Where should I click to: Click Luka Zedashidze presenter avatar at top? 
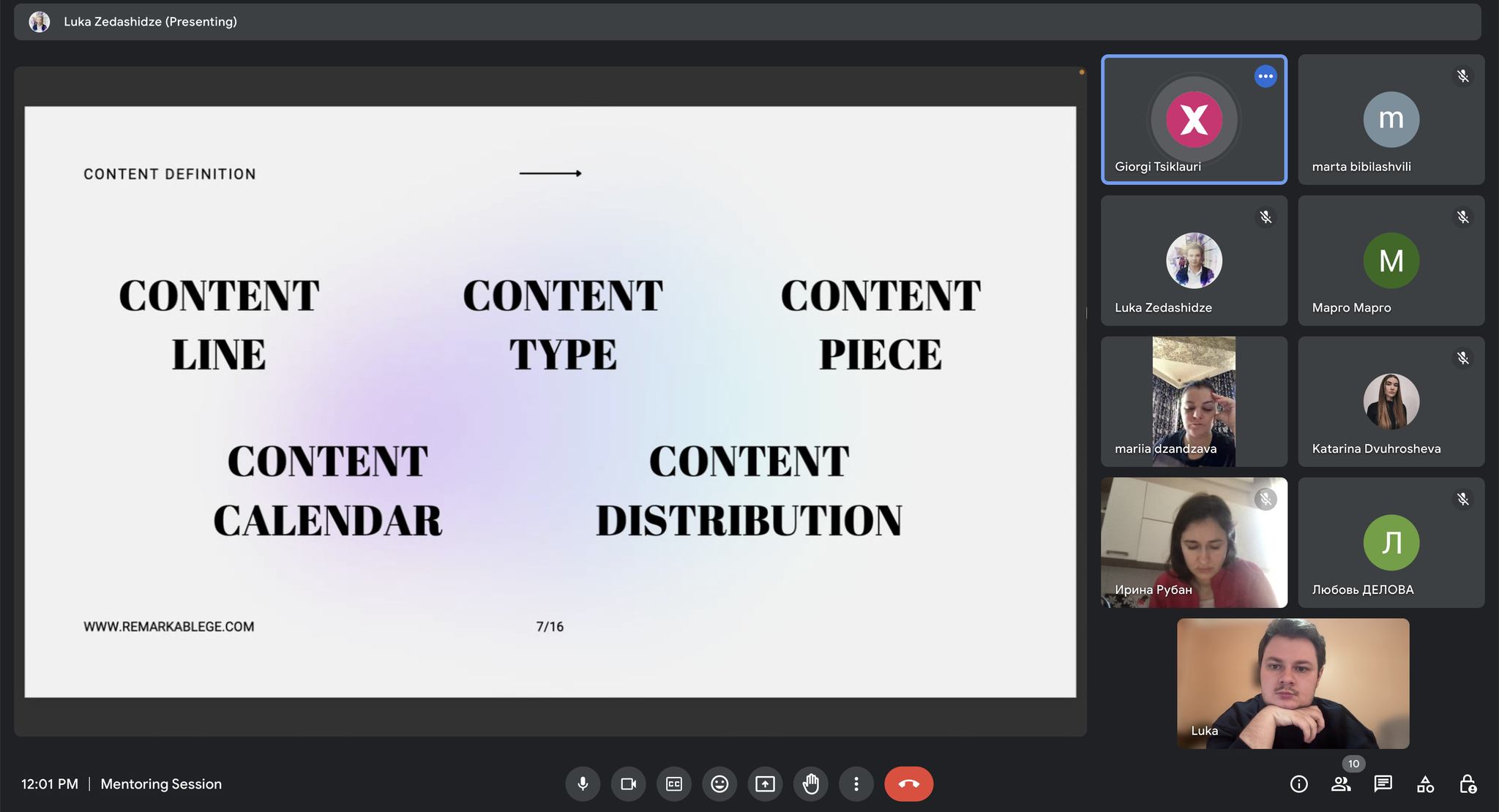click(40, 22)
